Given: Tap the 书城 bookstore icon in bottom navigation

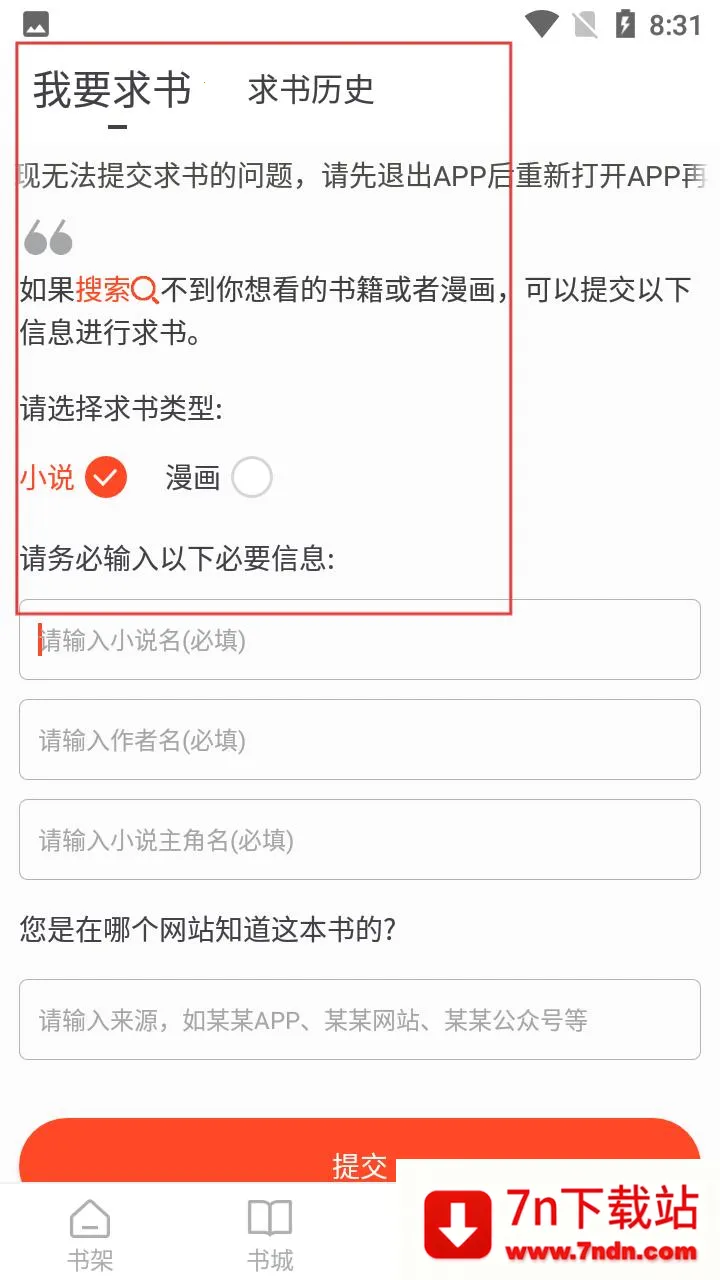Looking at the screenshot, I should coord(270,1222).
